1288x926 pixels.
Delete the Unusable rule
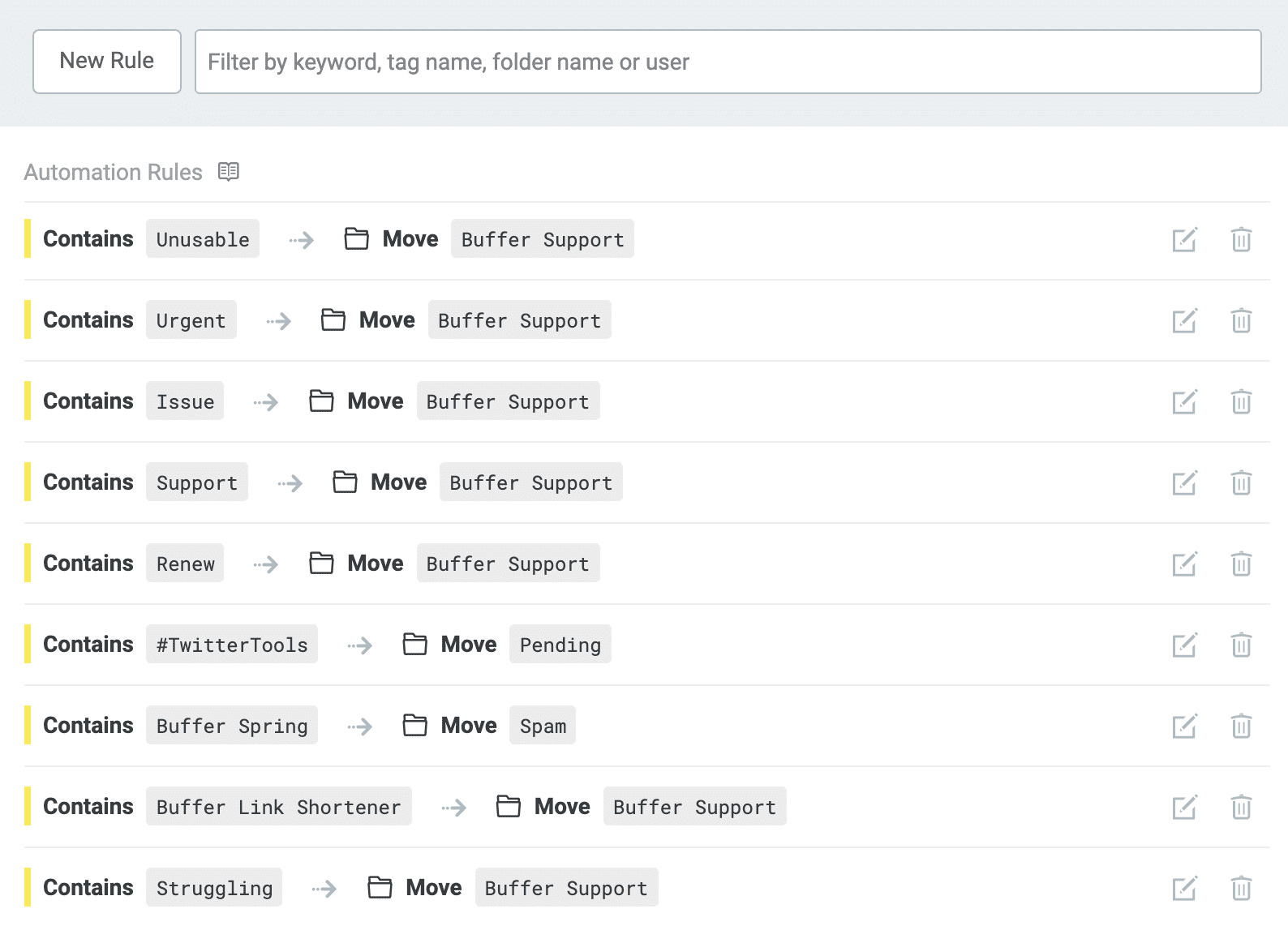[1241, 240]
